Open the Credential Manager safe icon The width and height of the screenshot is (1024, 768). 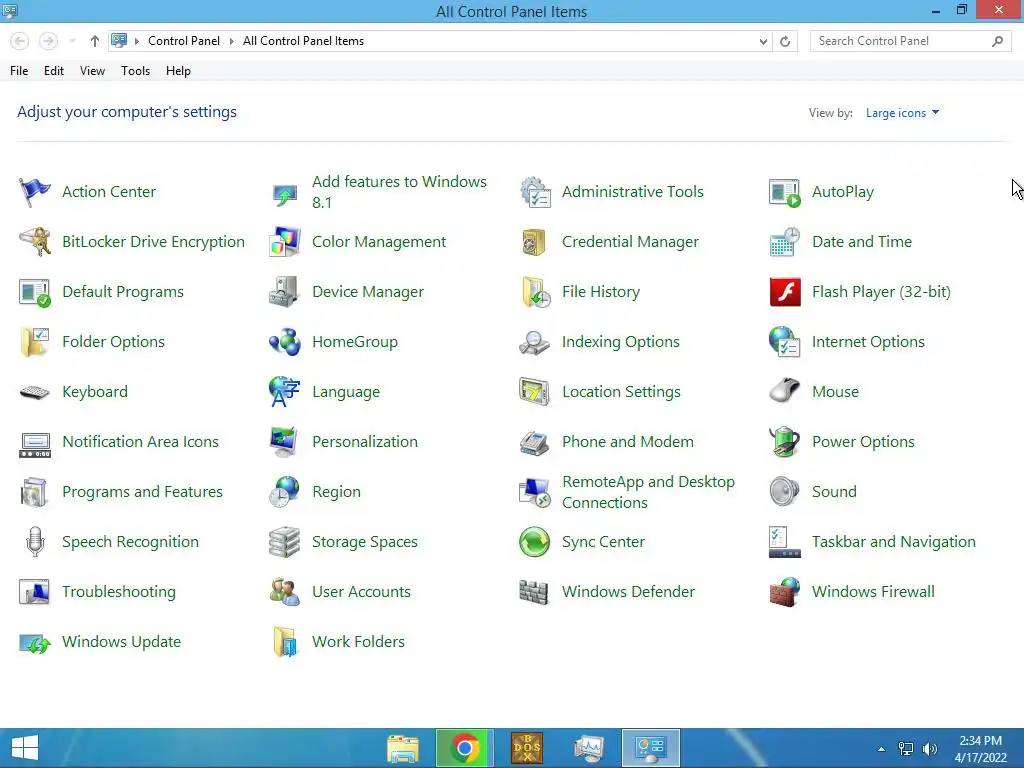point(535,242)
